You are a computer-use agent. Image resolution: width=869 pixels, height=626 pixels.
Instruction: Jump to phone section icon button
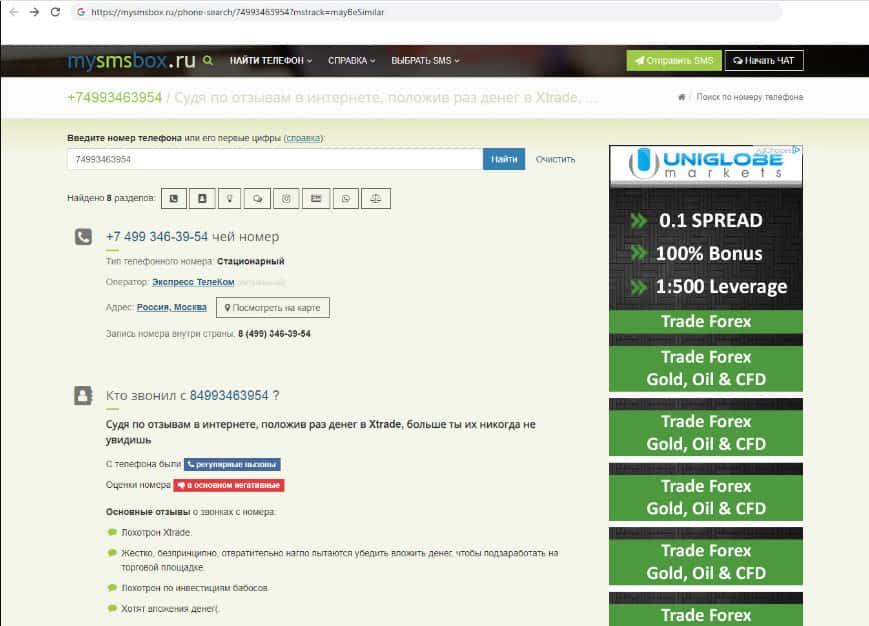(174, 198)
